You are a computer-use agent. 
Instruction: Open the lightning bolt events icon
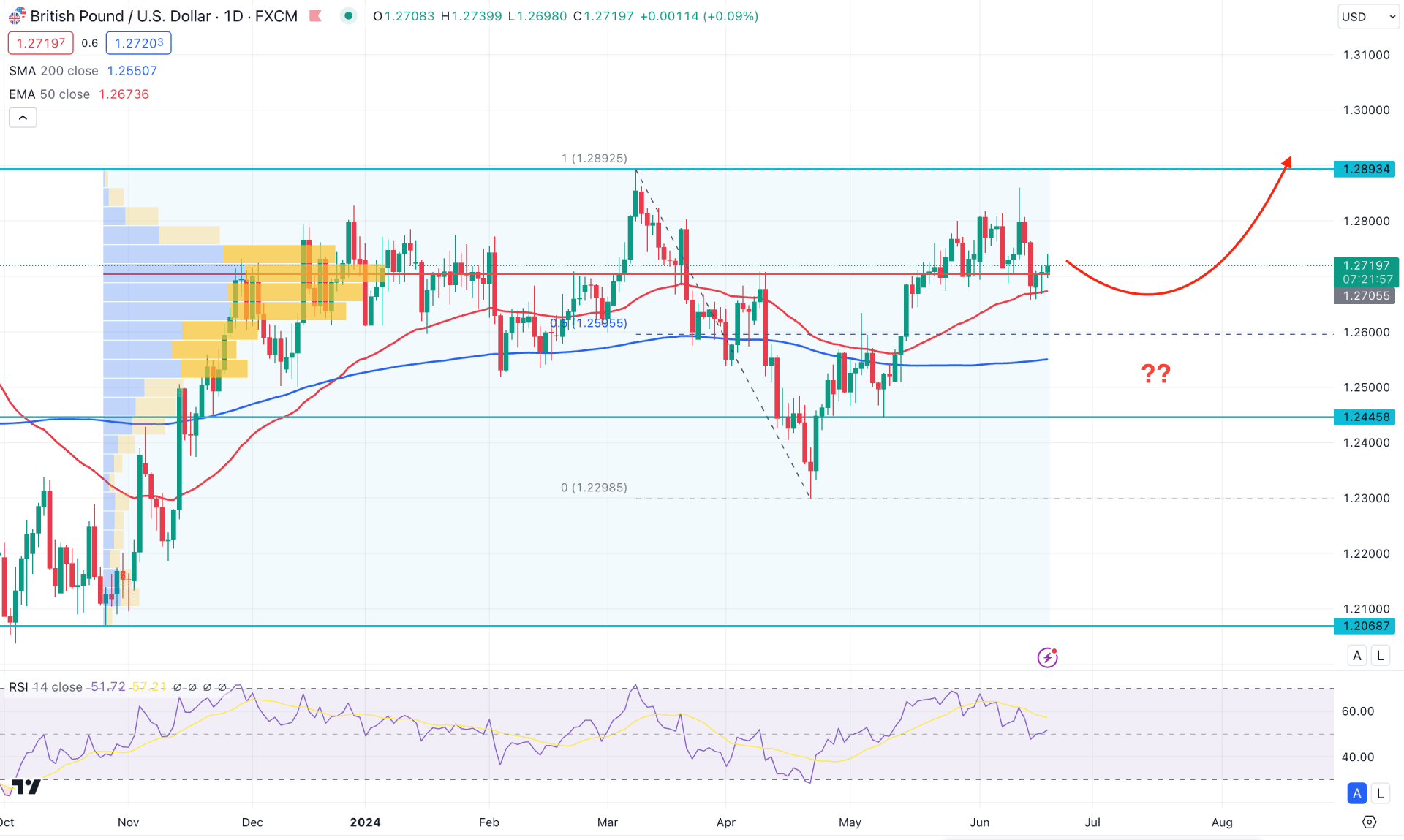pyautogui.click(x=1047, y=657)
